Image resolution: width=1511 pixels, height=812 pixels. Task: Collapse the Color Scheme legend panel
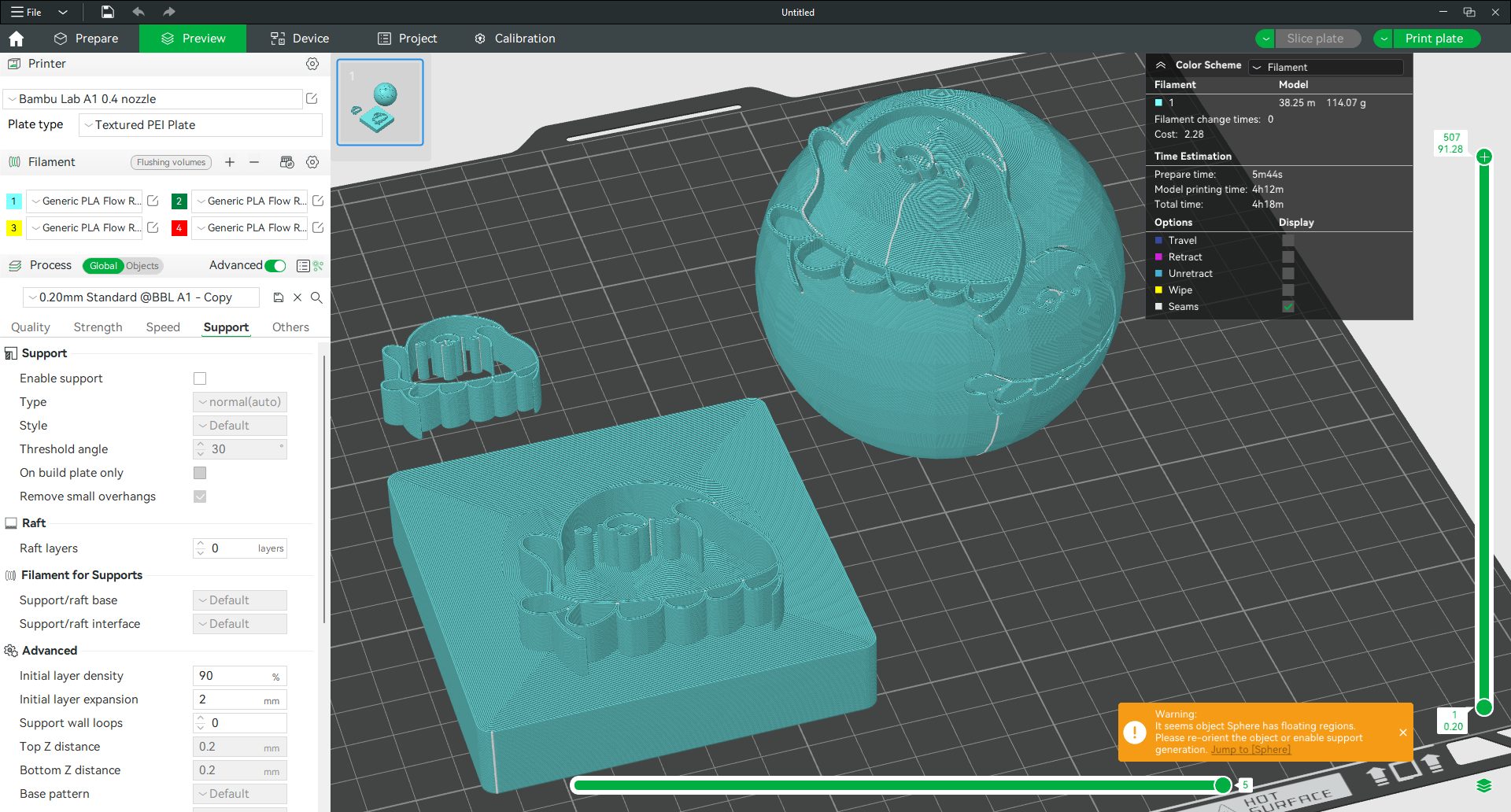point(1161,65)
